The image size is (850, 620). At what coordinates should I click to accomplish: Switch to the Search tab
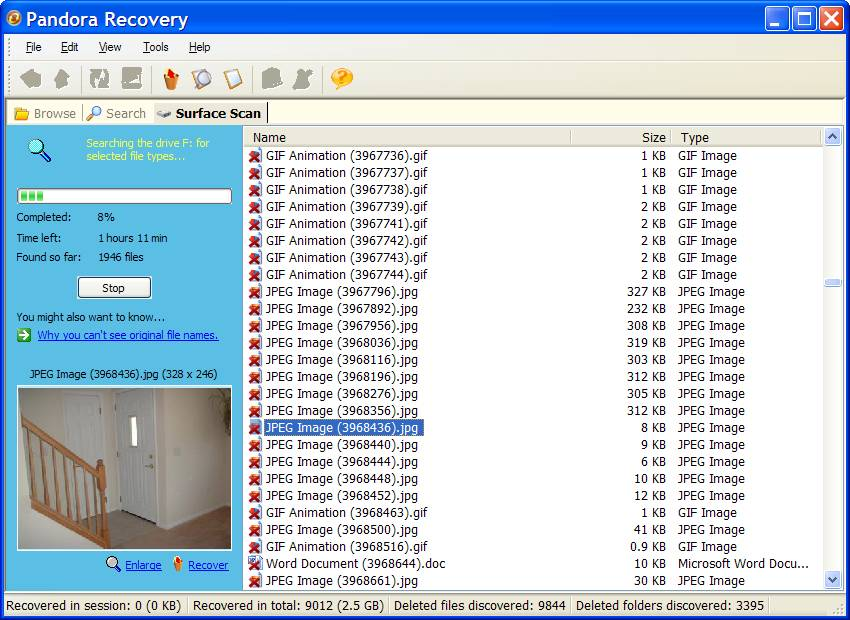click(117, 113)
